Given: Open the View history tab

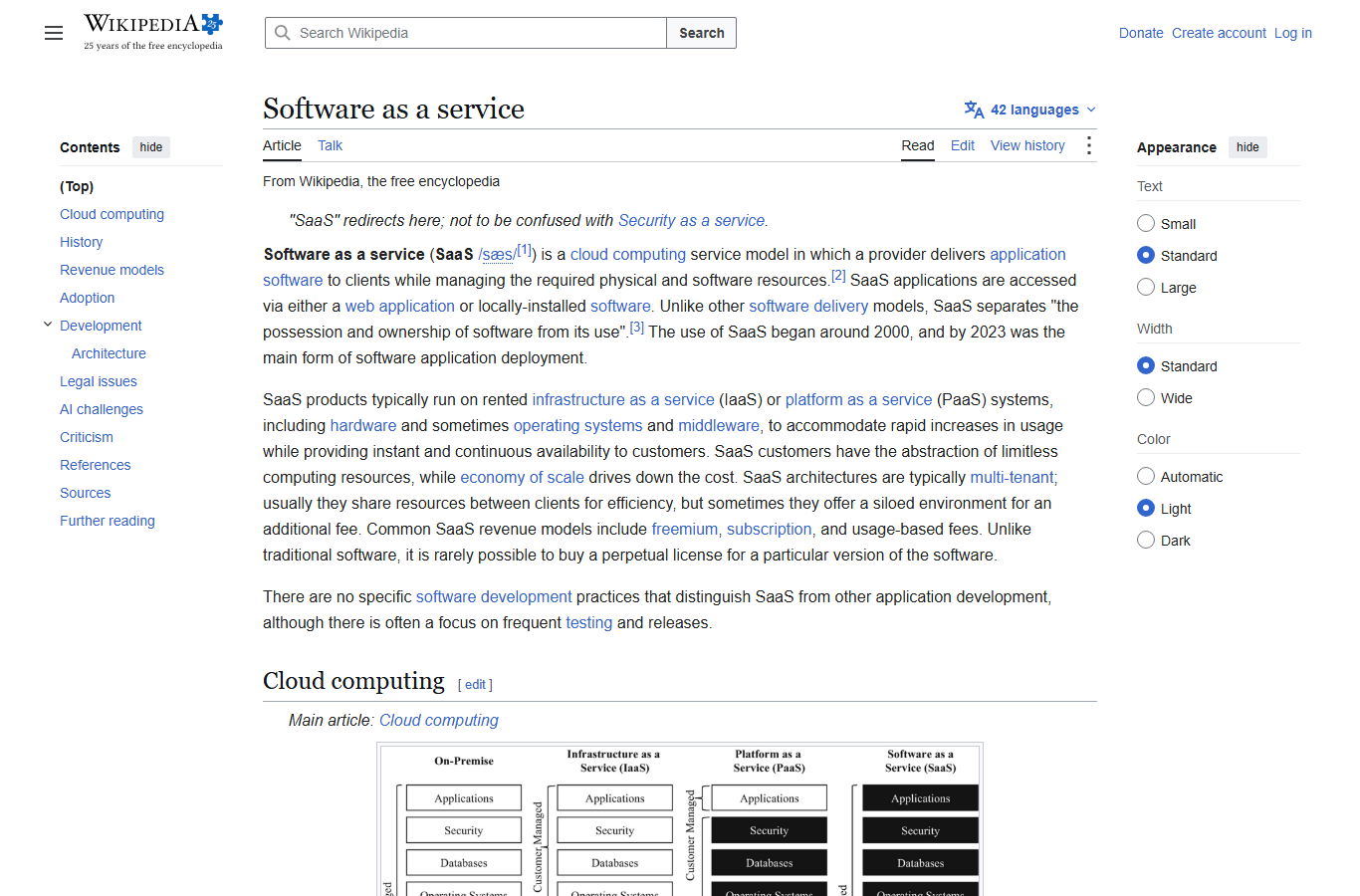Looking at the screenshot, I should pyautogui.click(x=1027, y=145).
